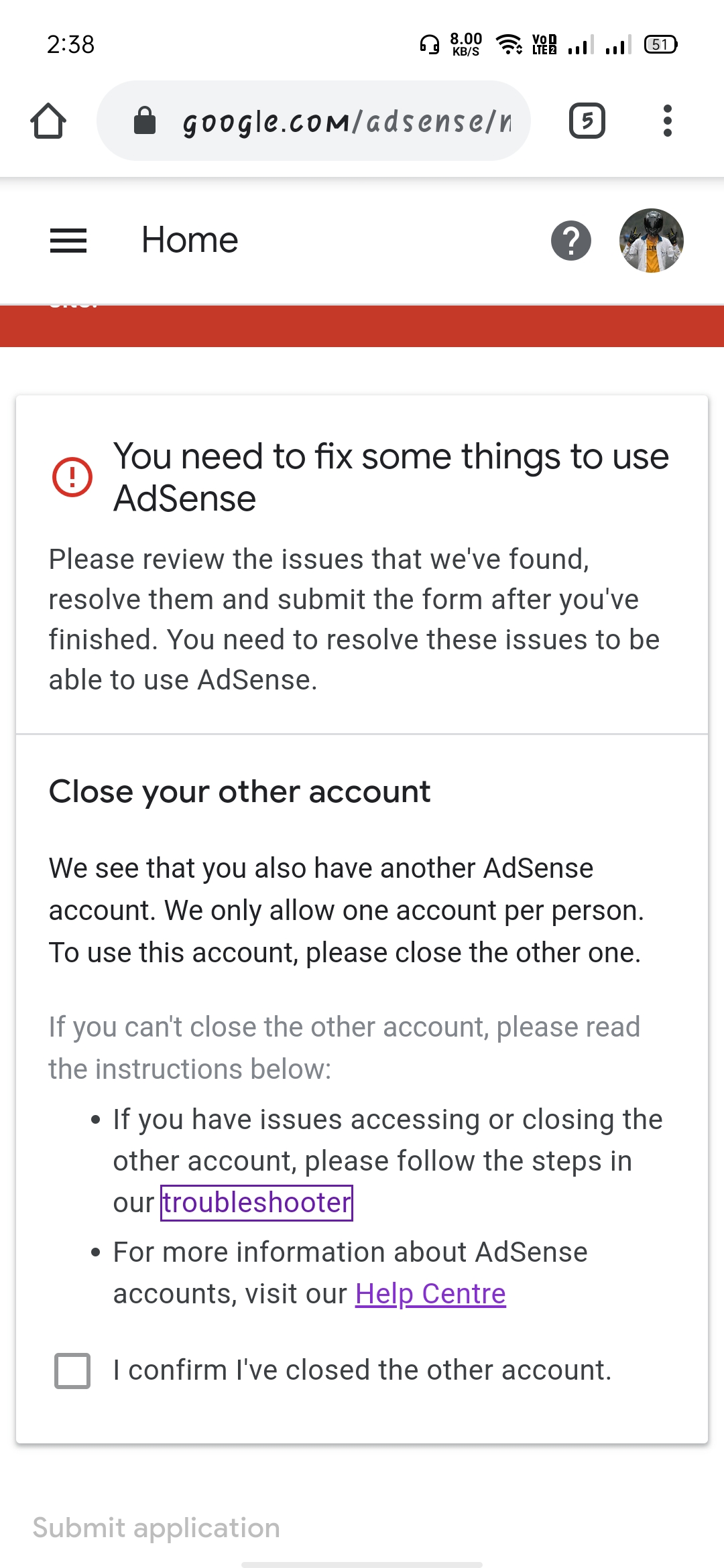Tap the lock icon in address bar

point(145,121)
